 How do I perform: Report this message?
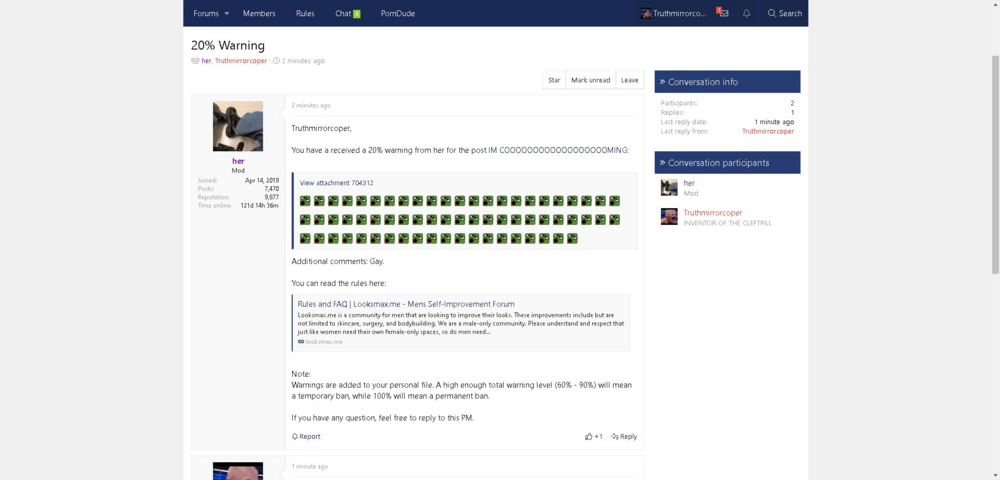[x=306, y=437]
